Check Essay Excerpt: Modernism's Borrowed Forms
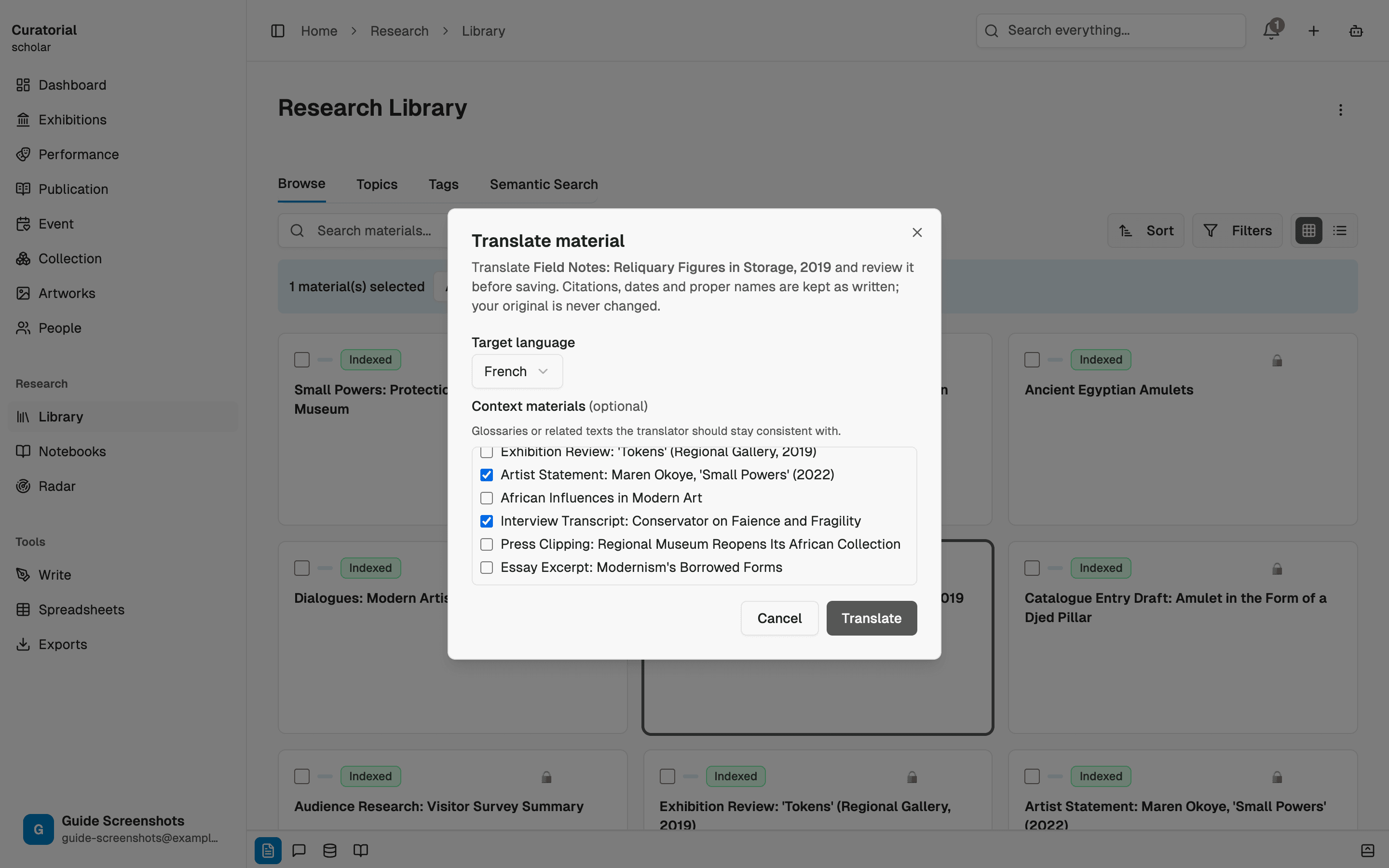Image resolution: width=1389 pixels, height=868 pixels. click(487, 567)
